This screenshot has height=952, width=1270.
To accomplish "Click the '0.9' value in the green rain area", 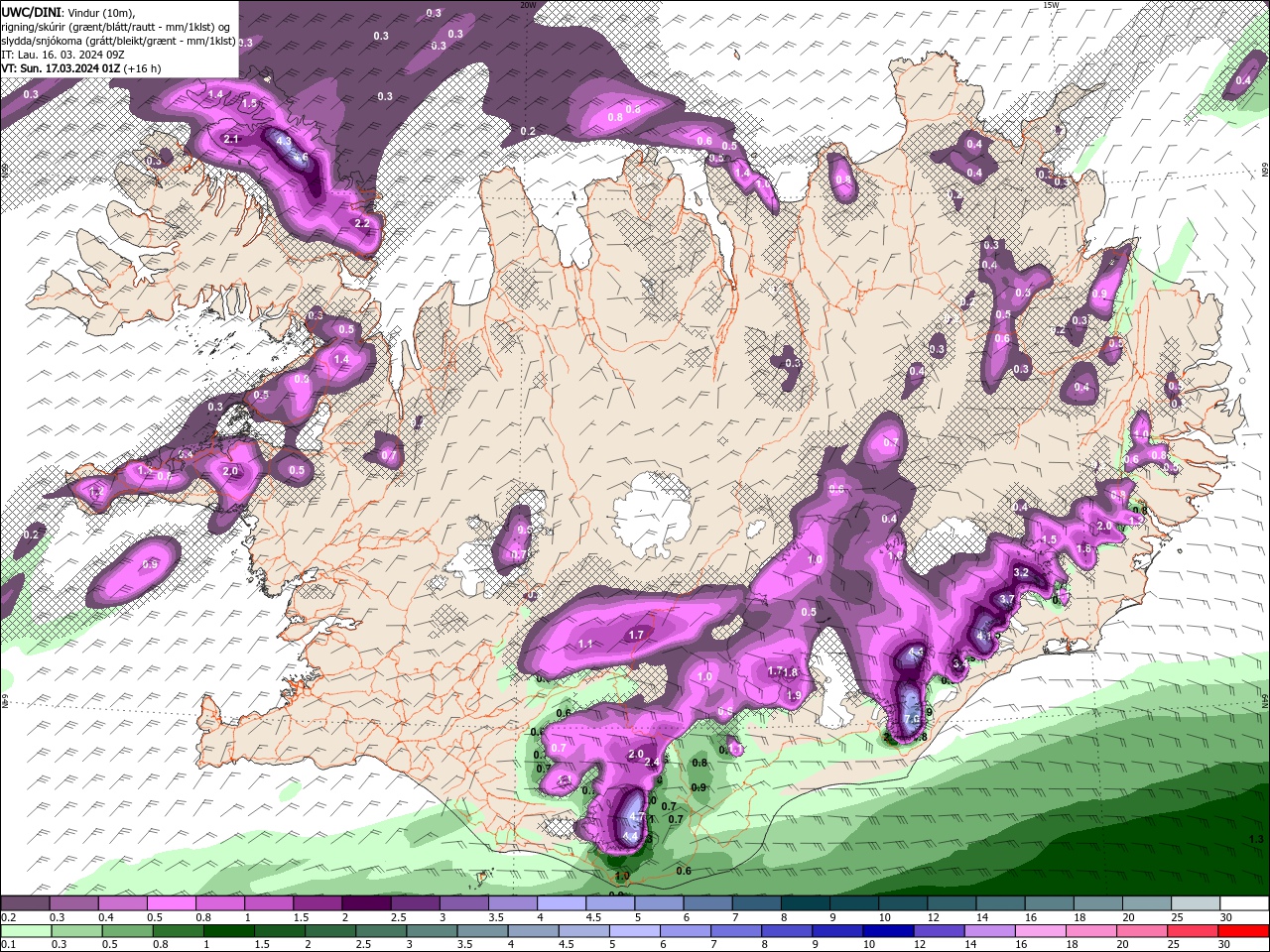I will (698, 787).
